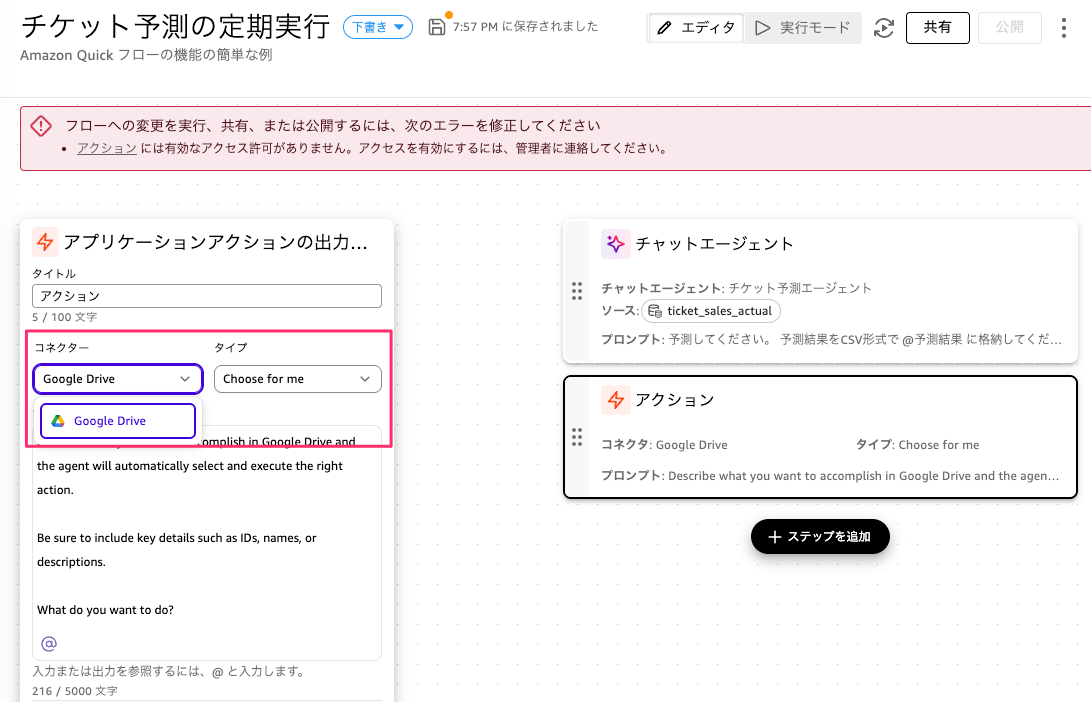Image resolution: width=1091 pixels, height=702 pixels.
Task: Switch to 実行モード
Action: click(802, 28)
